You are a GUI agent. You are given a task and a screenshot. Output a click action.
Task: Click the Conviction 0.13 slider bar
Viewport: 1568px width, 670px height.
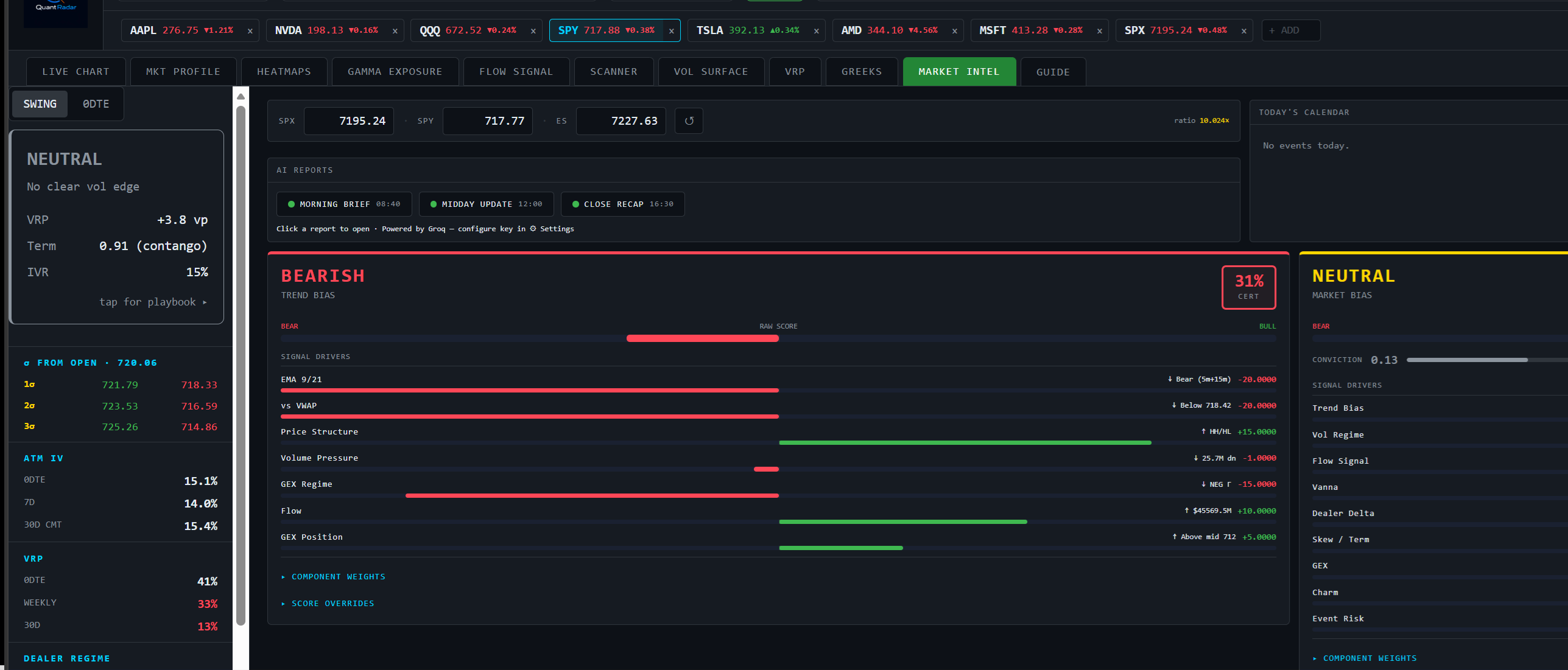1487,360
